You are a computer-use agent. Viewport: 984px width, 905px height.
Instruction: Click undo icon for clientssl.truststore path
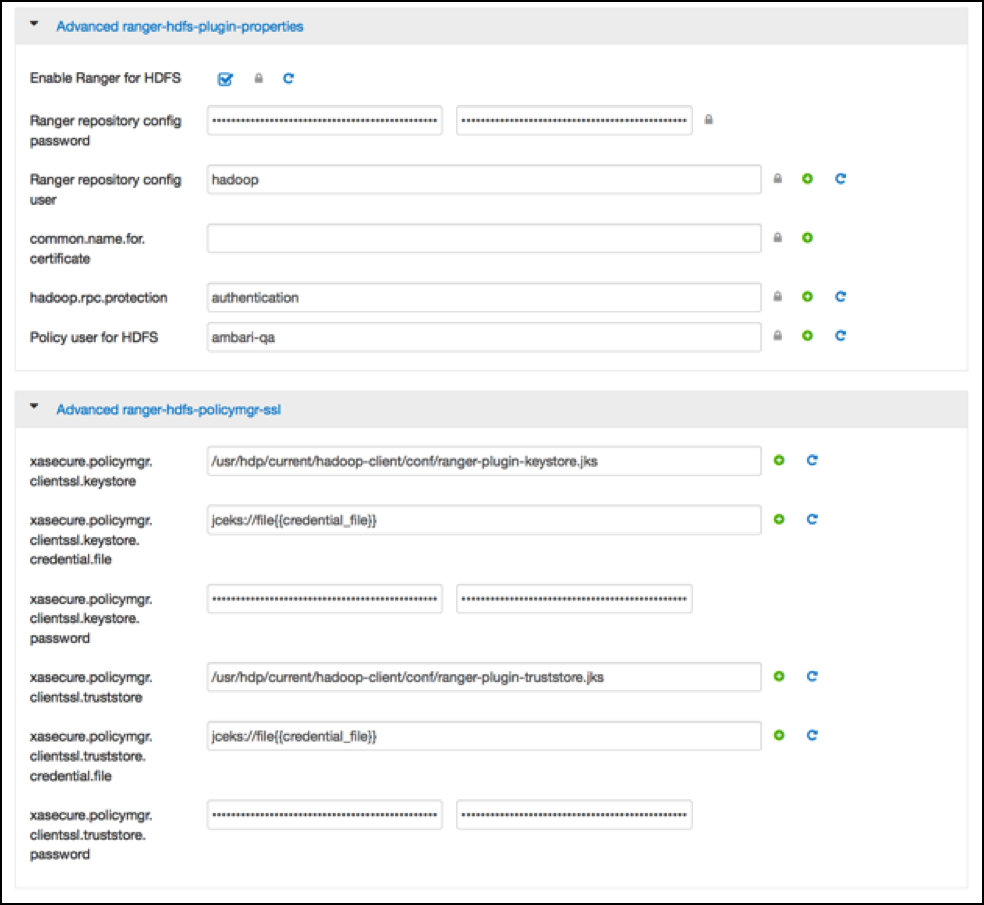pos(812,677)
